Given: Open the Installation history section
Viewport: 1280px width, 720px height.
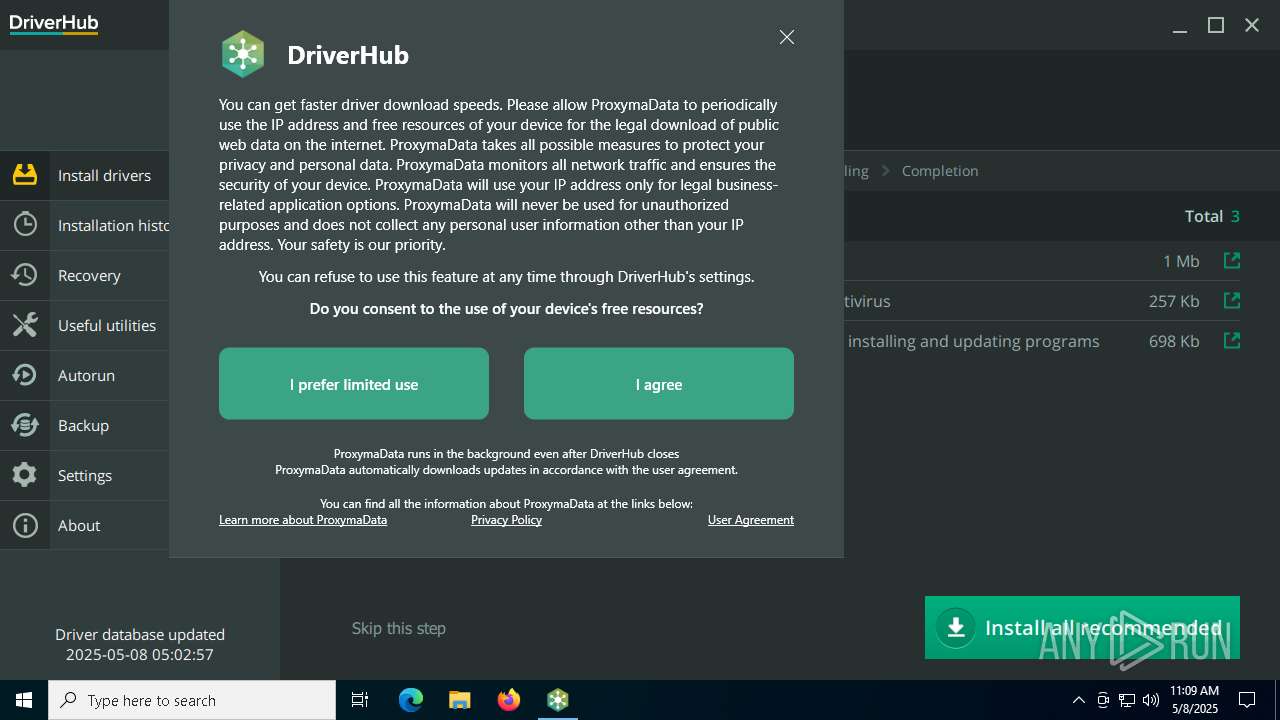Looking at the screenshot, I should (x=85, y=225).
